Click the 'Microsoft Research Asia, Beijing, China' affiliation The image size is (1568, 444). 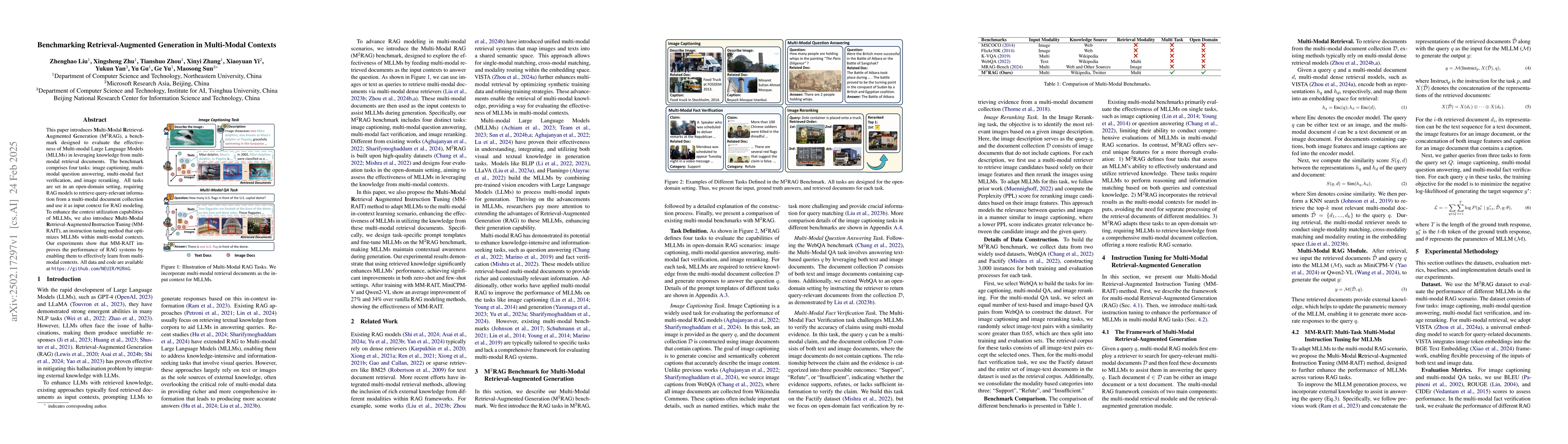[157, 84]
